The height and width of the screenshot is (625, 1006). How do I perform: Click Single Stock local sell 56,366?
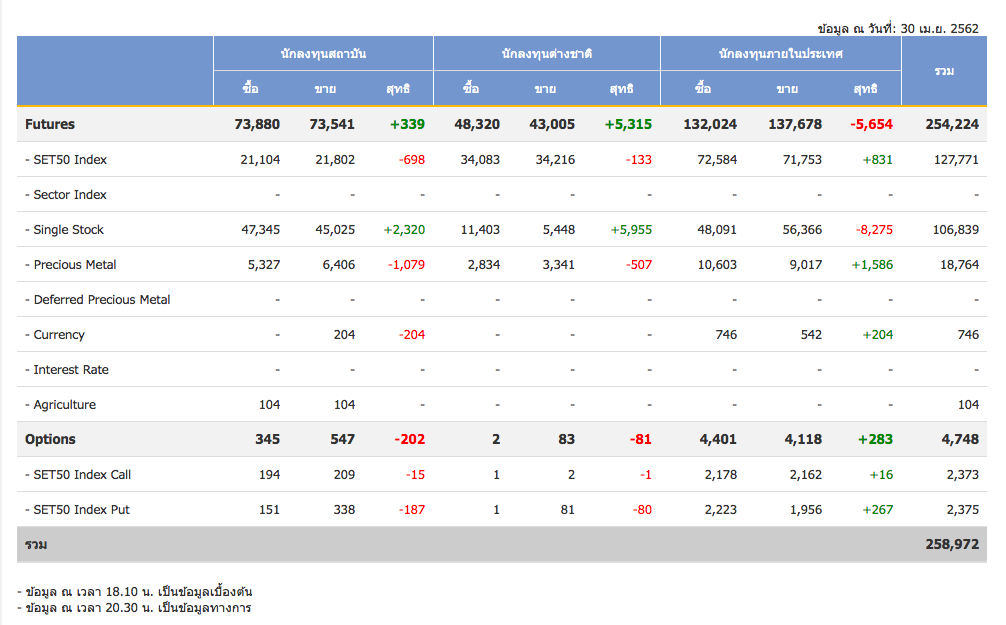tap(802, 230)
